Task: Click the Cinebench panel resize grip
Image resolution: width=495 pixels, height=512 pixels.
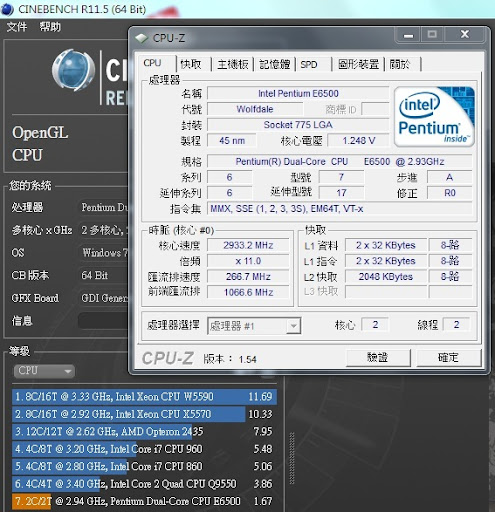Action: (x=292, y=458)
